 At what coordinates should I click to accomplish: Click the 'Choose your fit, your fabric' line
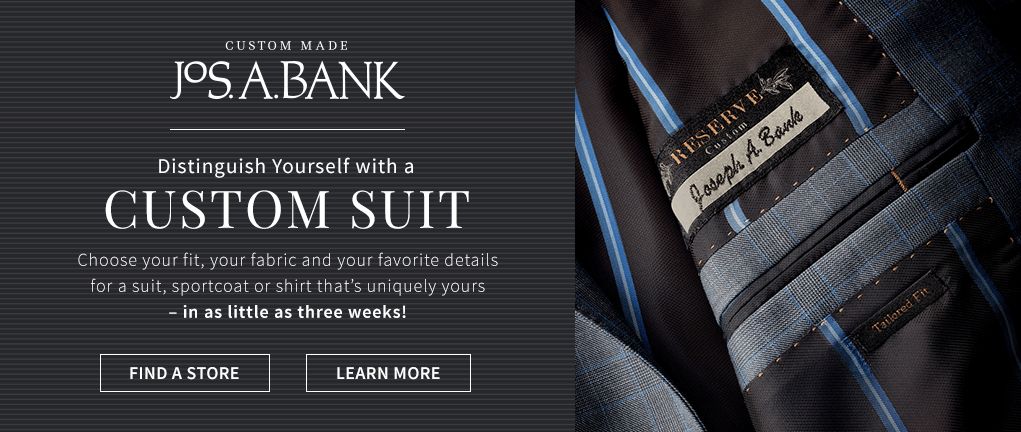(x=288, y=261)
